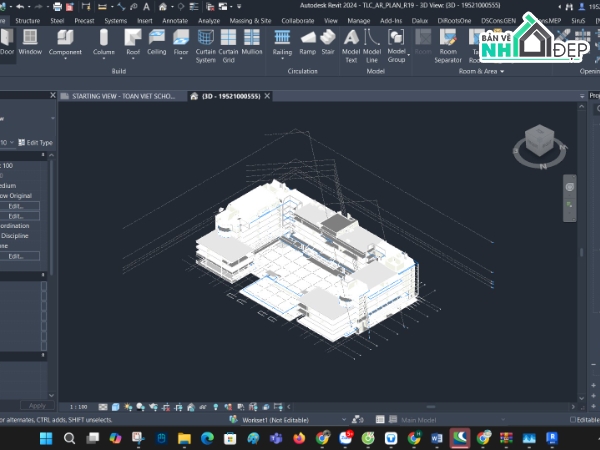Close the Properties panel with X

[x=53, y=95]
